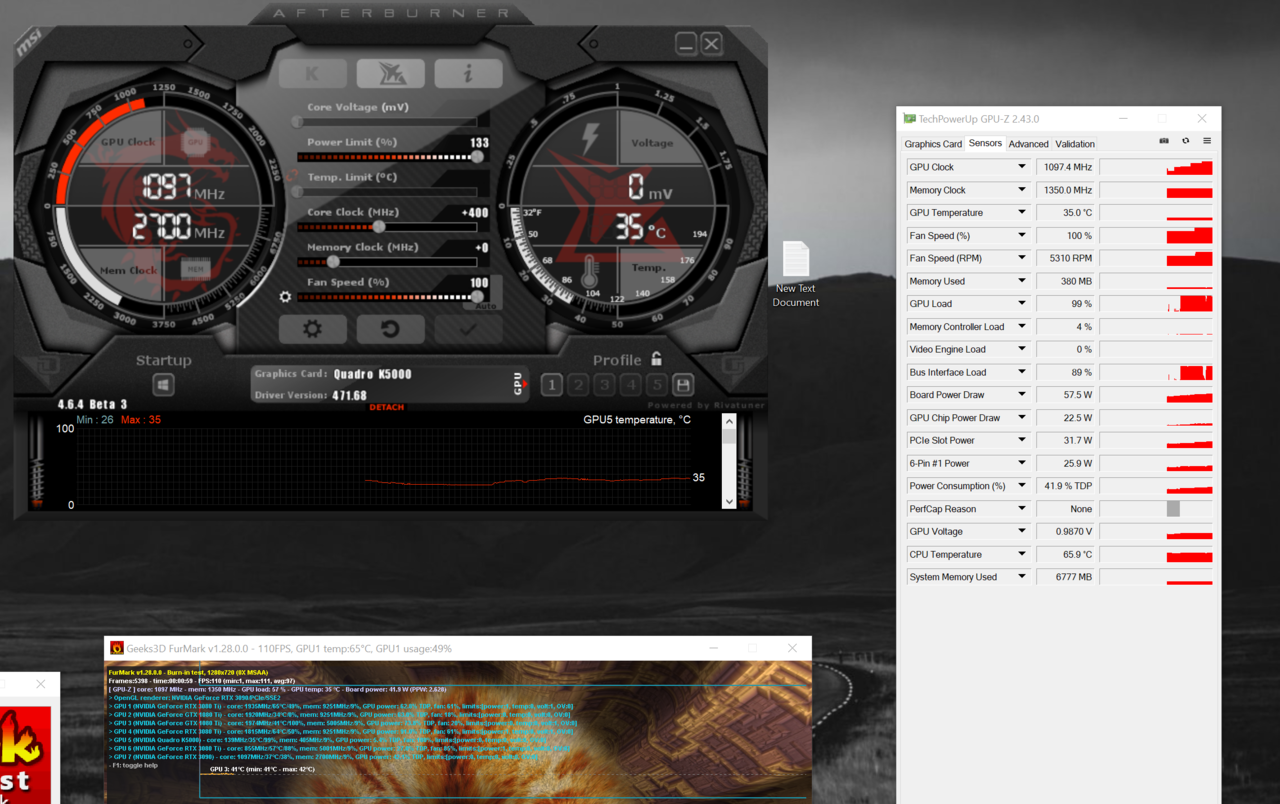1280x804 pixels.
Task: Toggle Apply at Windows Startup button
Action: 164,385
